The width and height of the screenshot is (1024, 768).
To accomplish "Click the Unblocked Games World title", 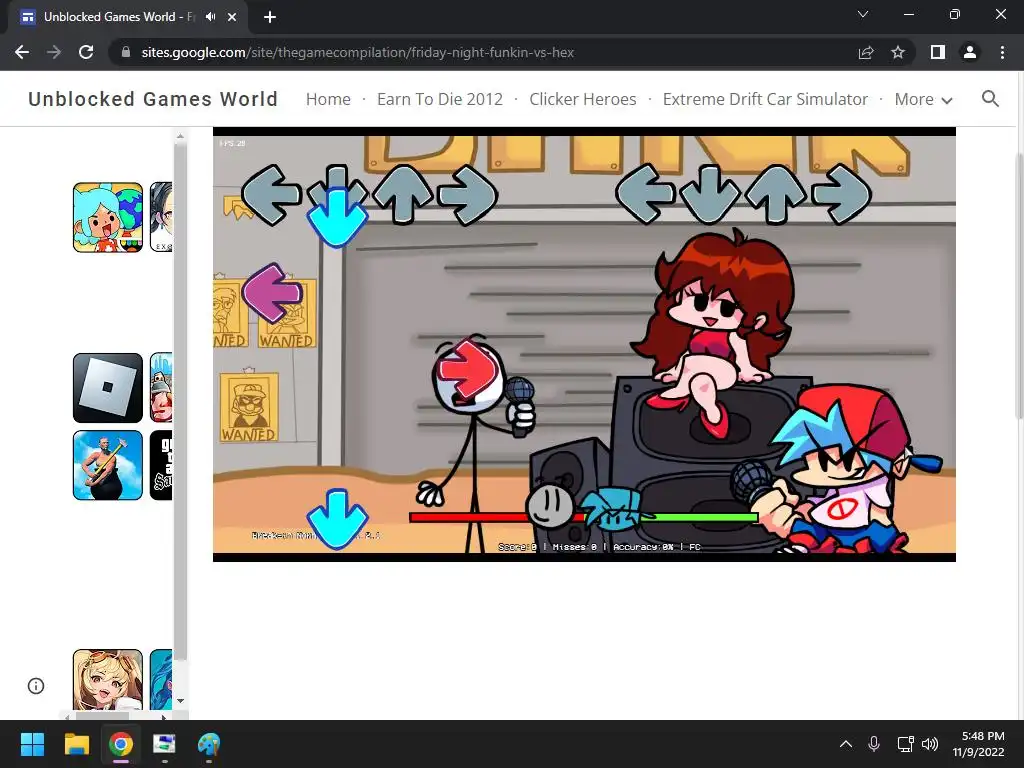I will (x=153, y=99).
